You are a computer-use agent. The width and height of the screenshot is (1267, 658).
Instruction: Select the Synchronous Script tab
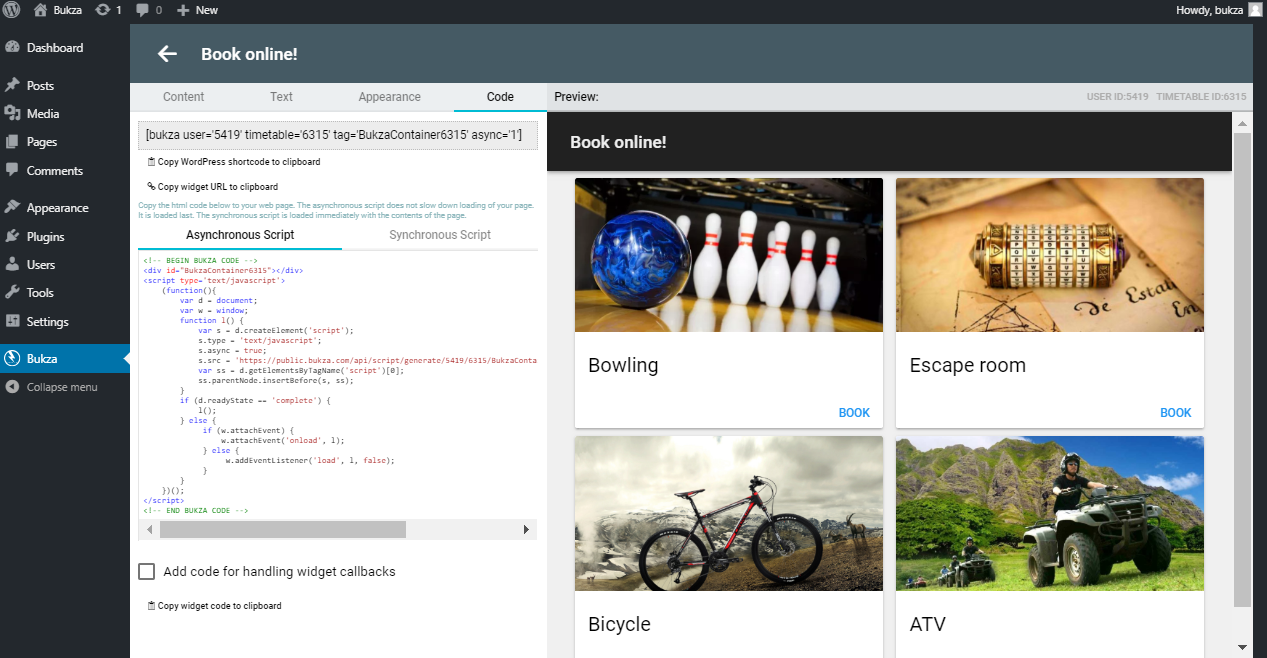tap(440, 235)
